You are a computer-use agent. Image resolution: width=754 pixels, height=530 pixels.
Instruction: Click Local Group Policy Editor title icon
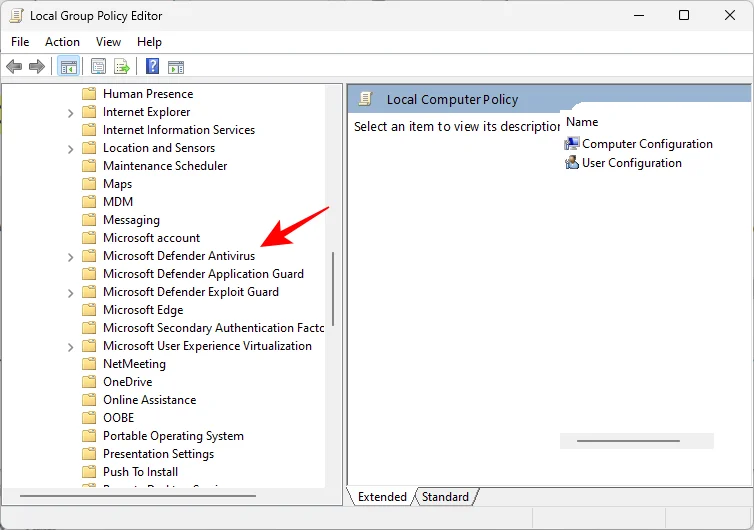pyautogui.click(x=16, y=15)
